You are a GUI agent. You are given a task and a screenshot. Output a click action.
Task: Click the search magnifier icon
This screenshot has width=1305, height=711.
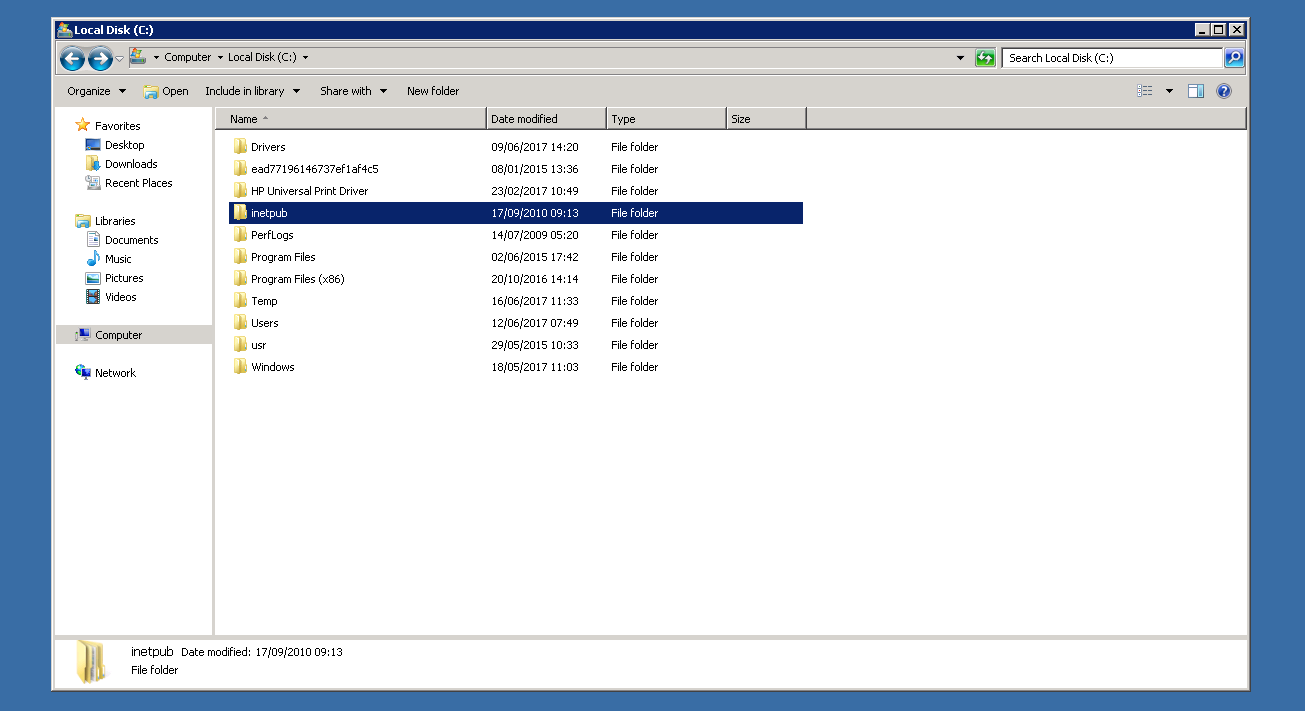[1234, 58]
